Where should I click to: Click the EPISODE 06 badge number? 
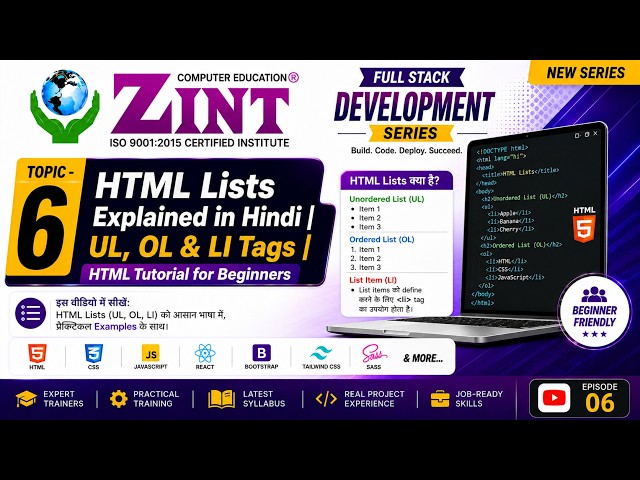600,403
